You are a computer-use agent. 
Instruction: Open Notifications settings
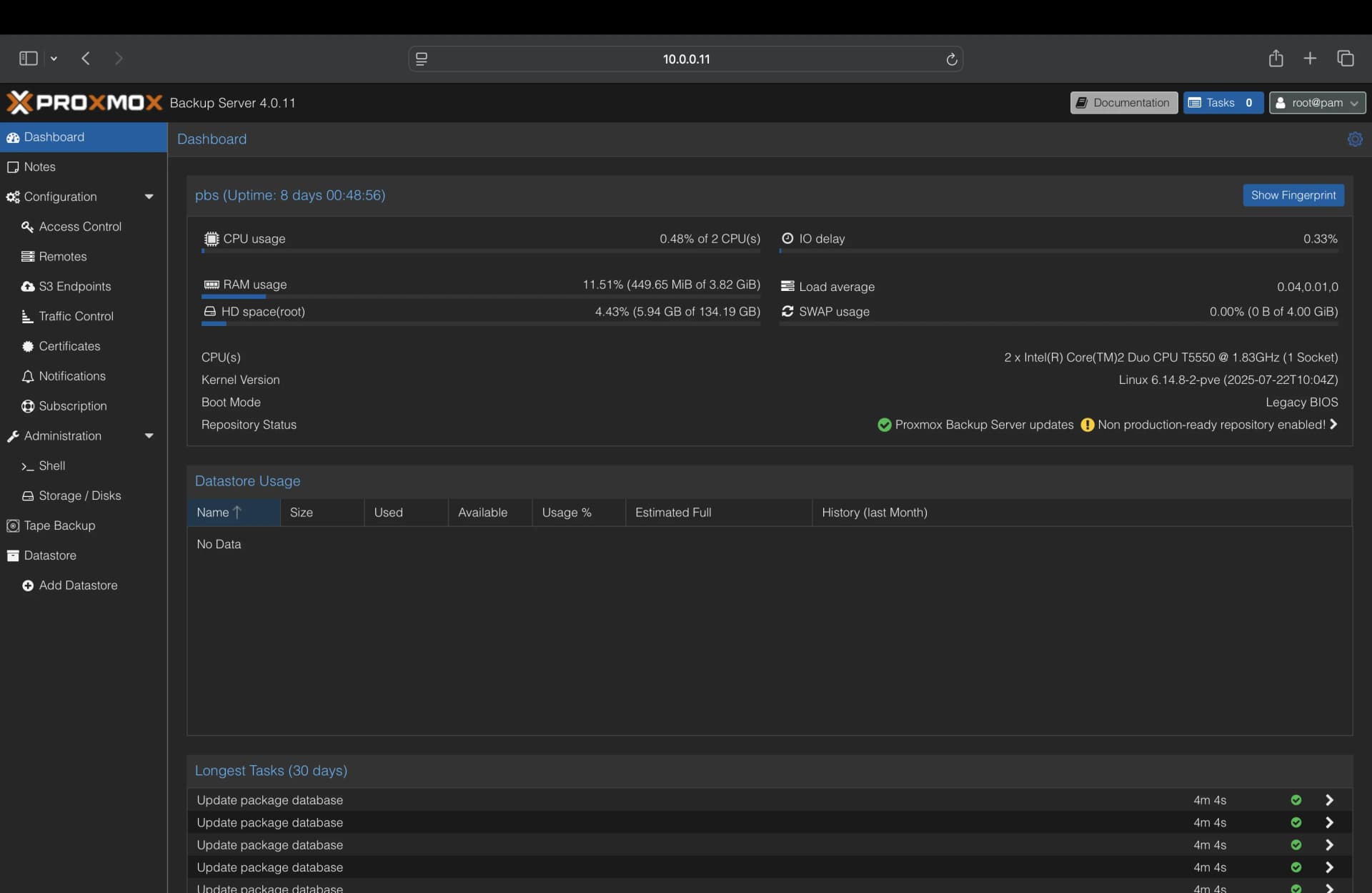point(71,376)
